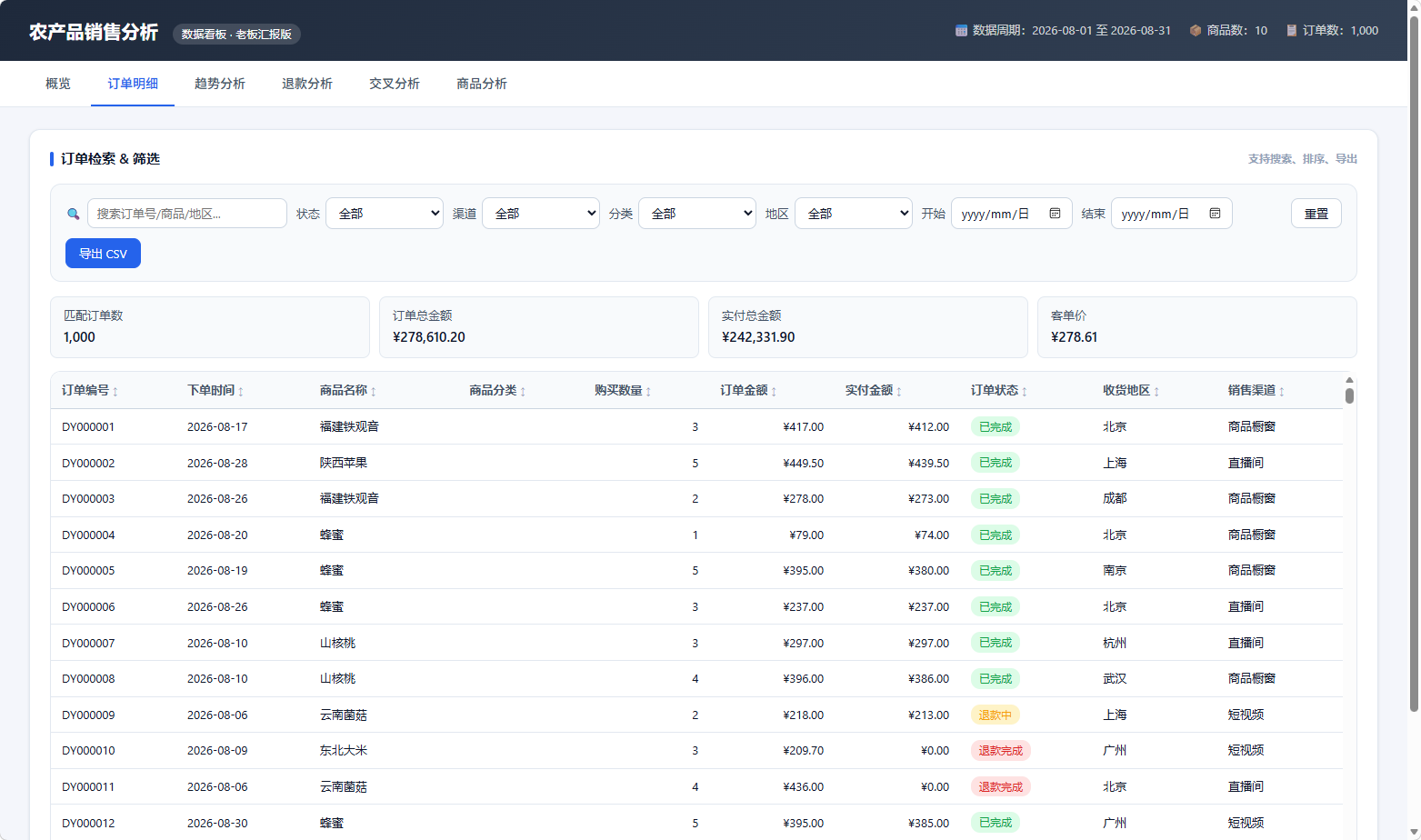Click the sort arrows next to 商品分类

(x=523, y=391)
